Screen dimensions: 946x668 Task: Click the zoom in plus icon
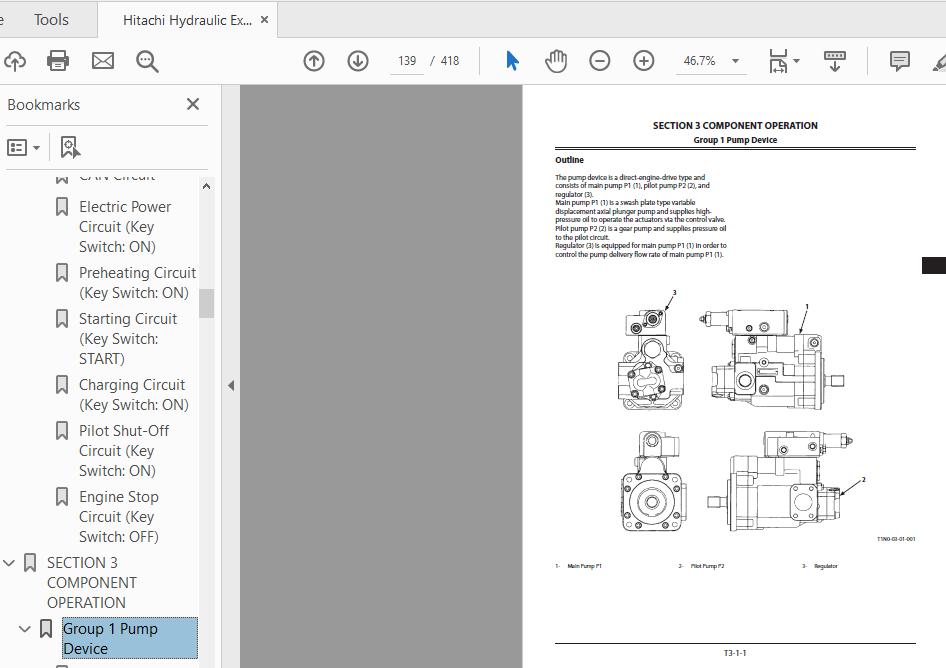644,61
